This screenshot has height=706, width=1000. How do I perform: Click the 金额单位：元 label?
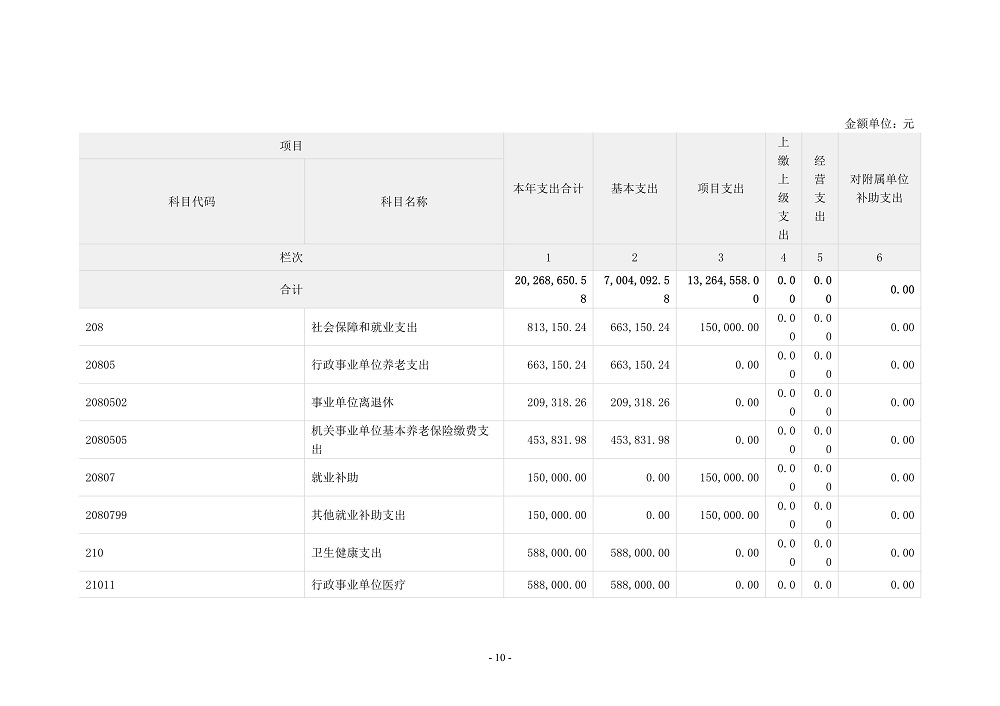click(x=879, y=123)
